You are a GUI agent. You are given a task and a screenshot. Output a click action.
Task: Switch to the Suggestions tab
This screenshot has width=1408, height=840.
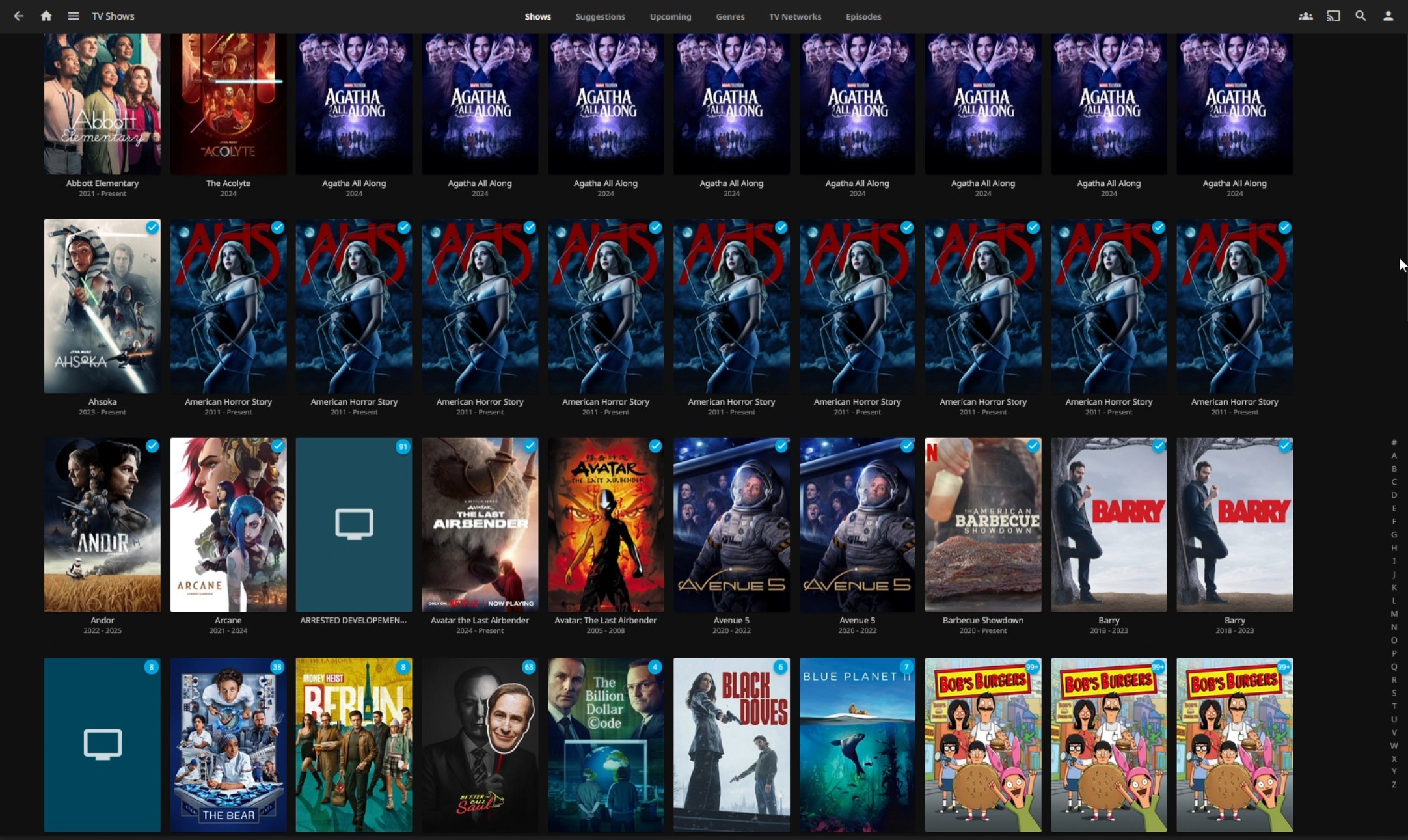pos(600,17)
